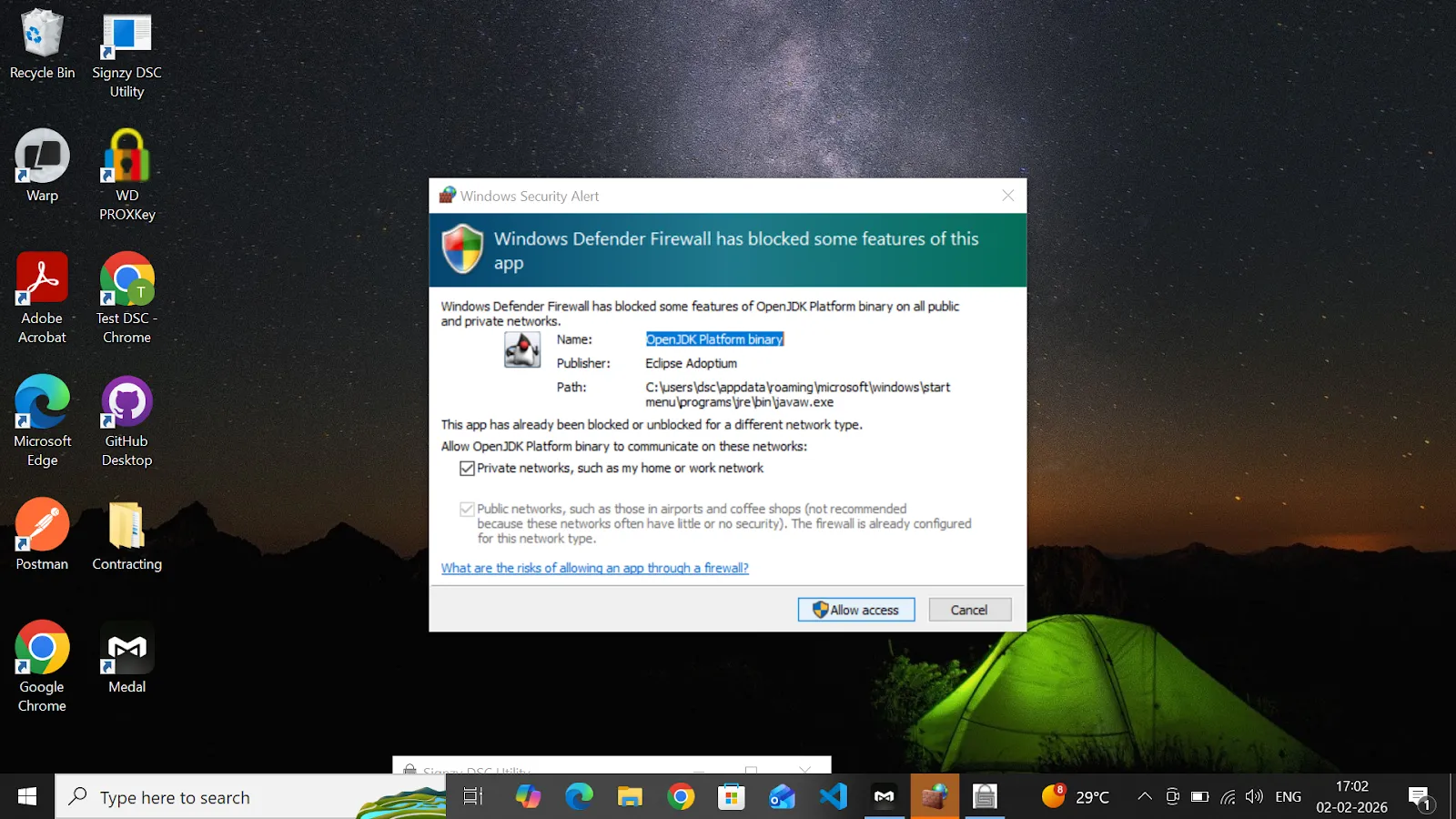Open the notification center icon
The image size is (1456, 819).
1421,798
